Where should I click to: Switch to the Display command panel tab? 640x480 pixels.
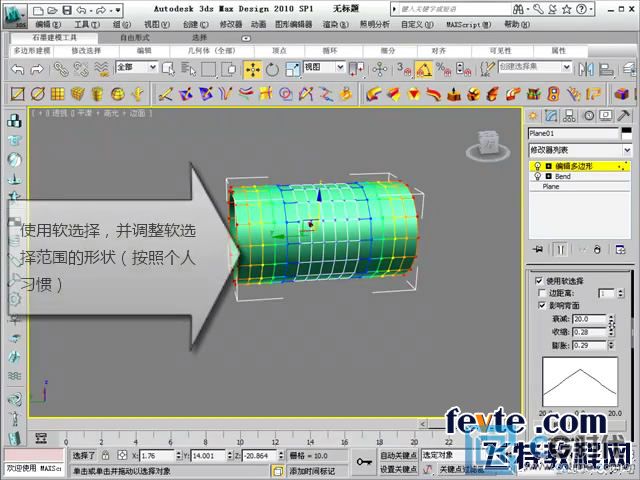tap(606, 116)
